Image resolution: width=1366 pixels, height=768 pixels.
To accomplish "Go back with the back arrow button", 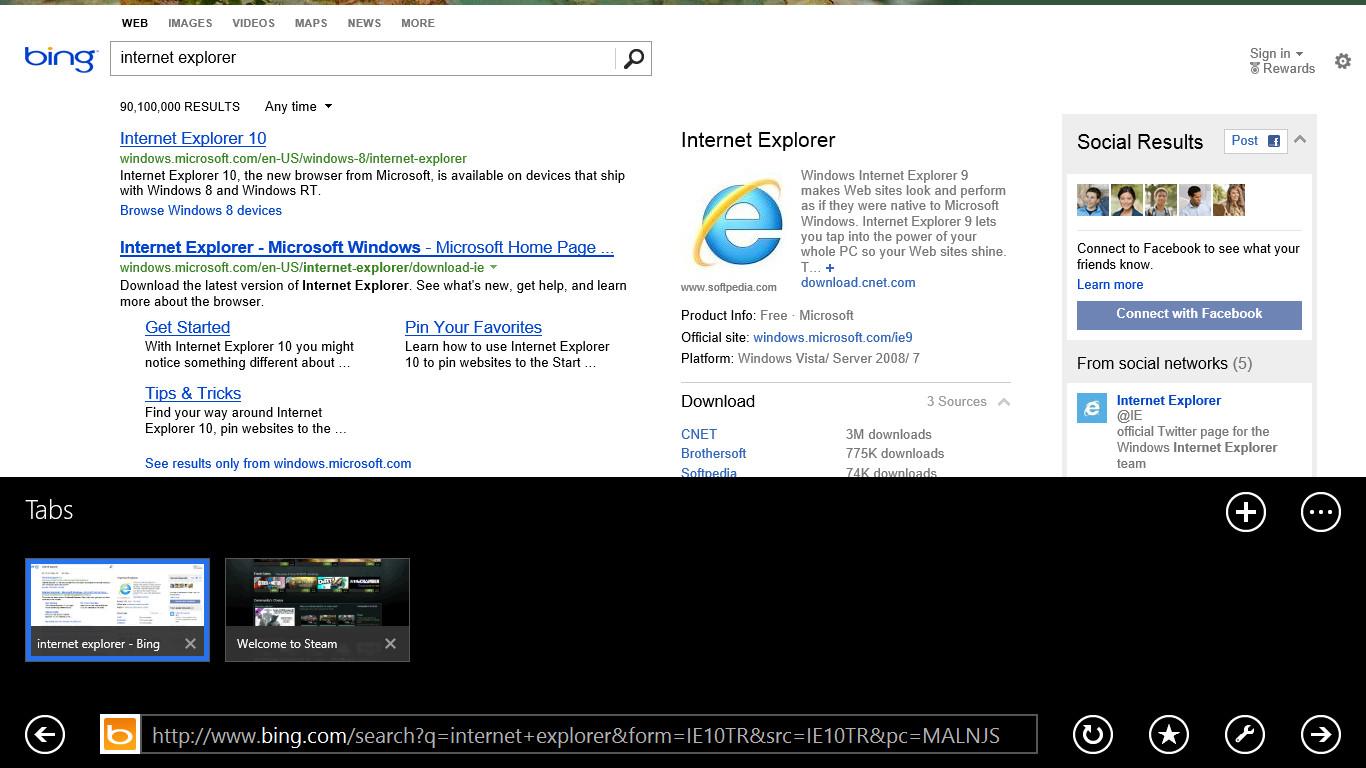I will [x=45, y=735].
